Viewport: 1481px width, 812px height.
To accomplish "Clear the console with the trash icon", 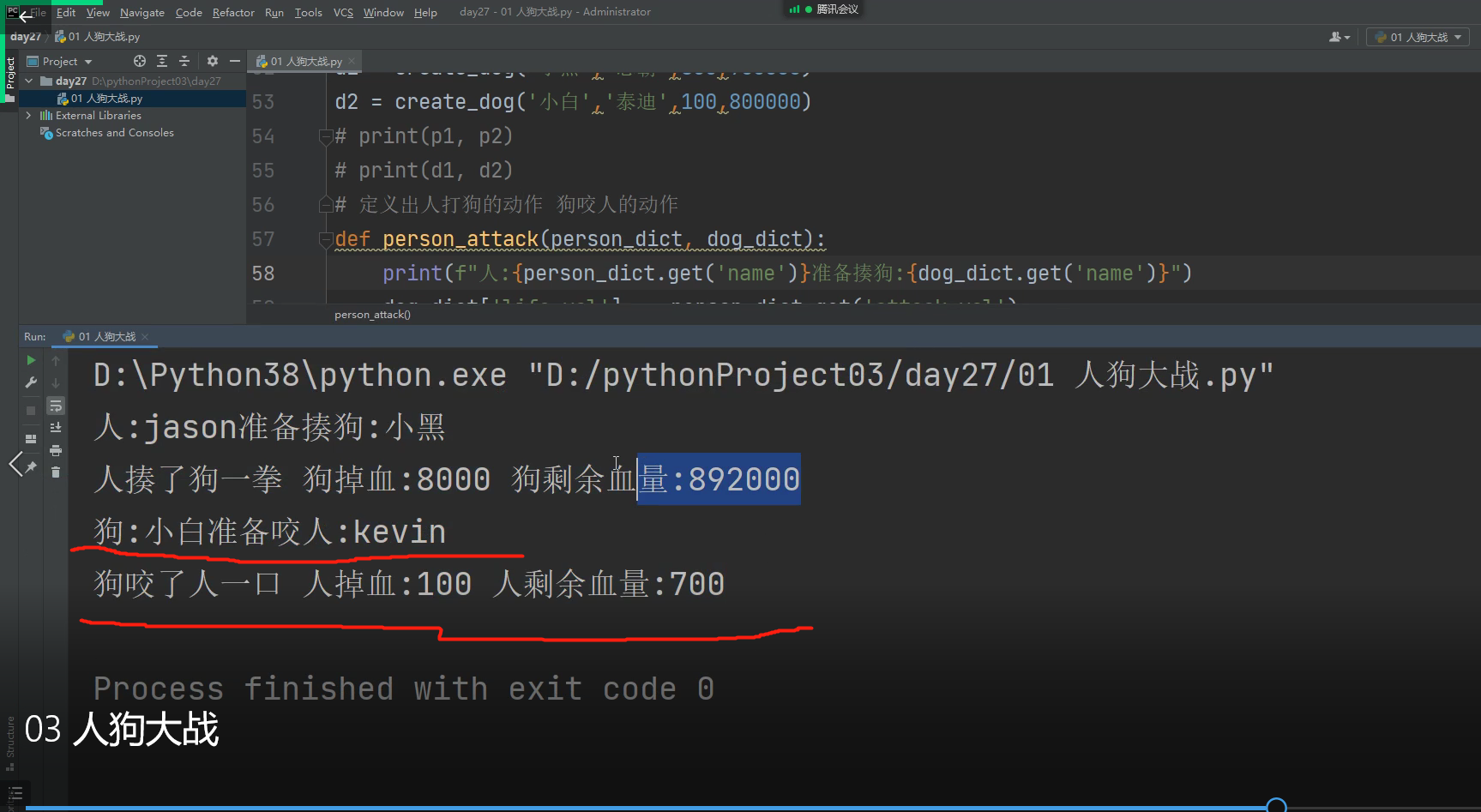I will coord(56,472).
